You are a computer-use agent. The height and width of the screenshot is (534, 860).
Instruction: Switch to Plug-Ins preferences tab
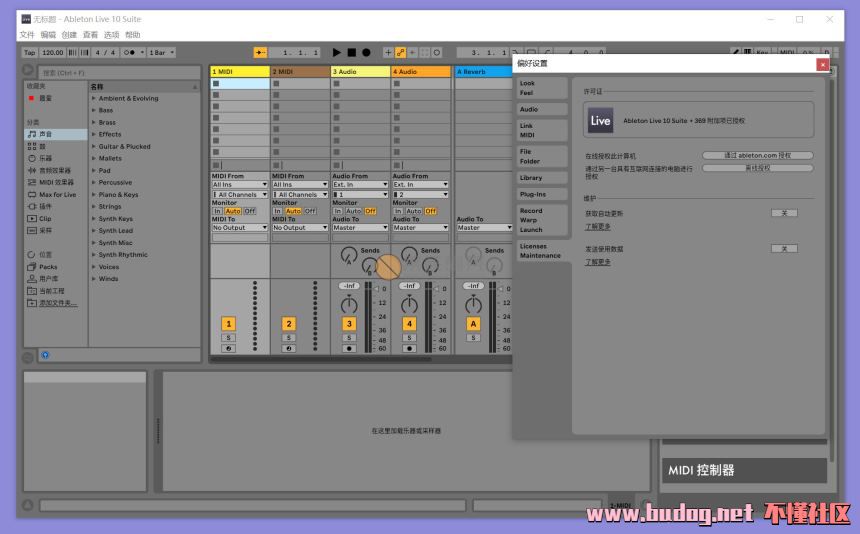pos(541,194)
